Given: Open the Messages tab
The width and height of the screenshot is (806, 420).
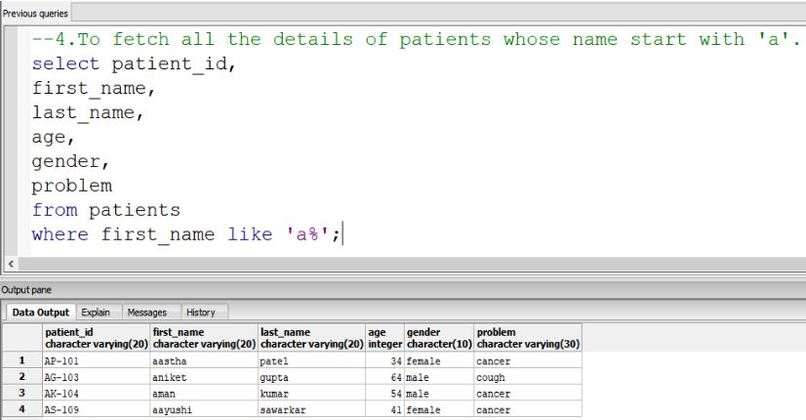Looking at the screenshot, I should coord(147,312).
